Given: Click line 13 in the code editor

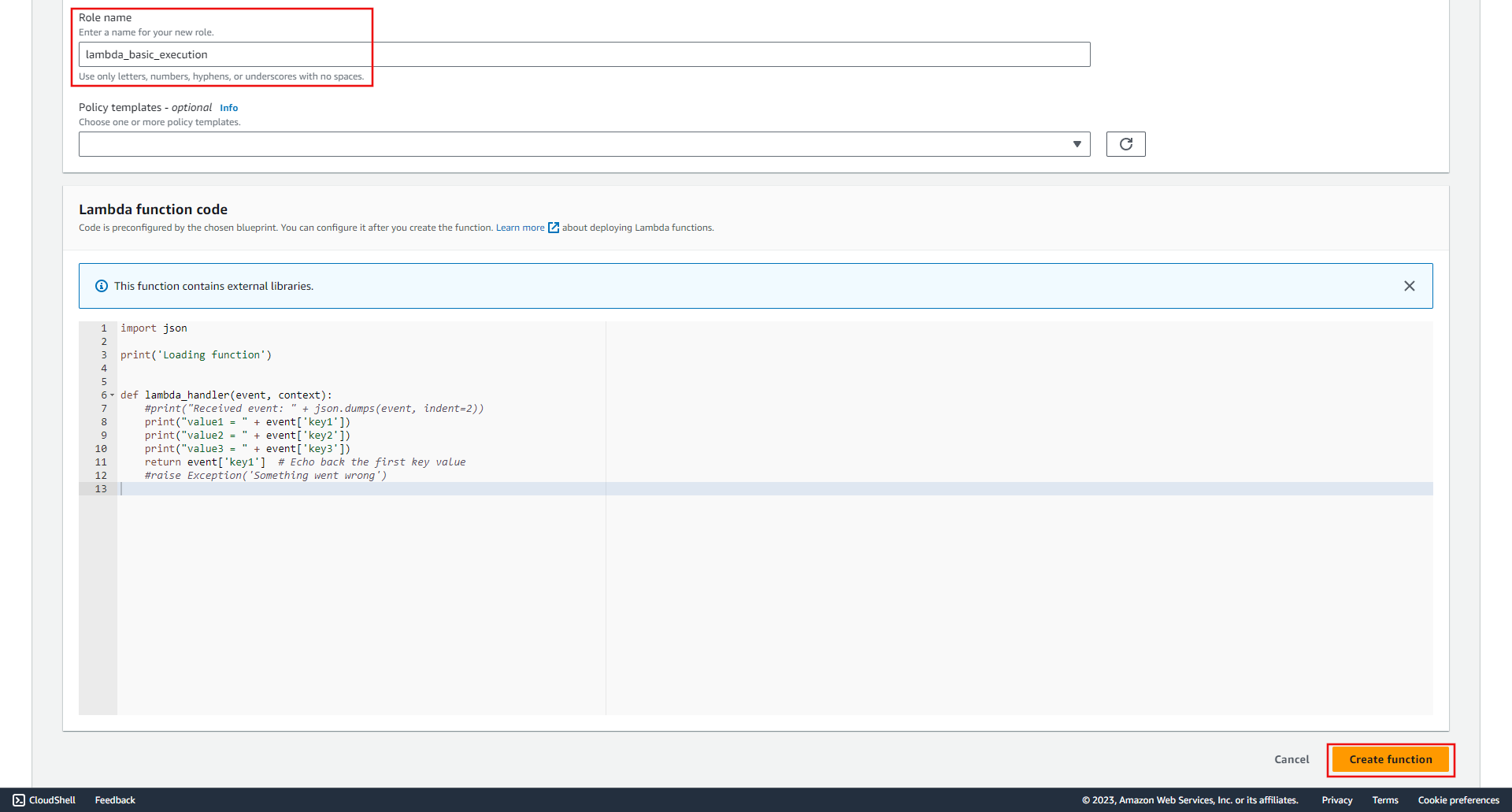Looking at the screenshot, I should [236, 488].
